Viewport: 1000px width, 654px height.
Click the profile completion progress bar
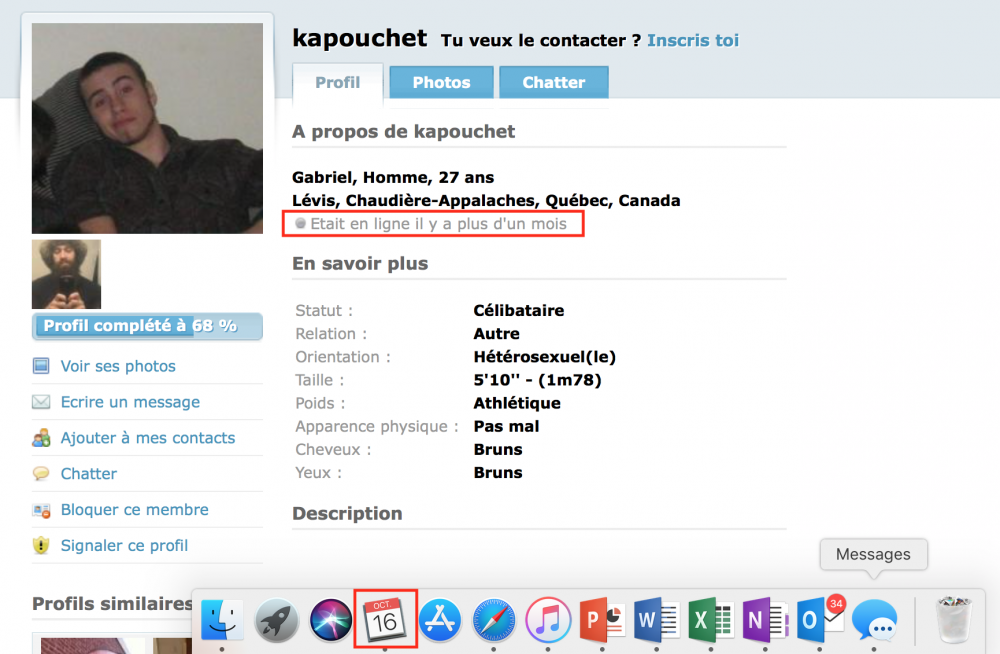[147, 326]
